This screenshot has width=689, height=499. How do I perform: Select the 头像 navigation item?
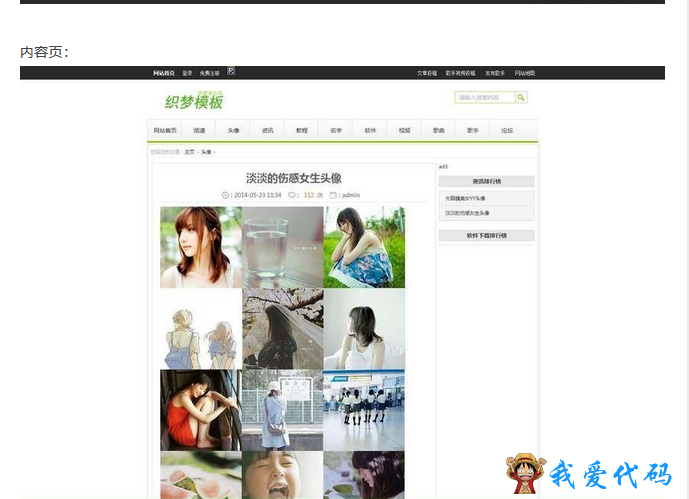[233, 130]
